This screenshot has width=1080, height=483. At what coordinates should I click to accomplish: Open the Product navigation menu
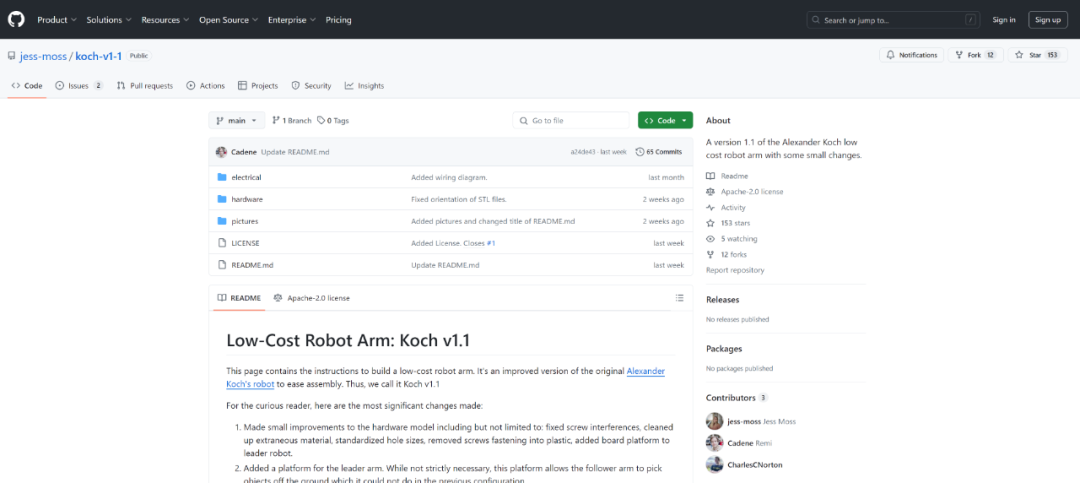click(x=56, y=20)
